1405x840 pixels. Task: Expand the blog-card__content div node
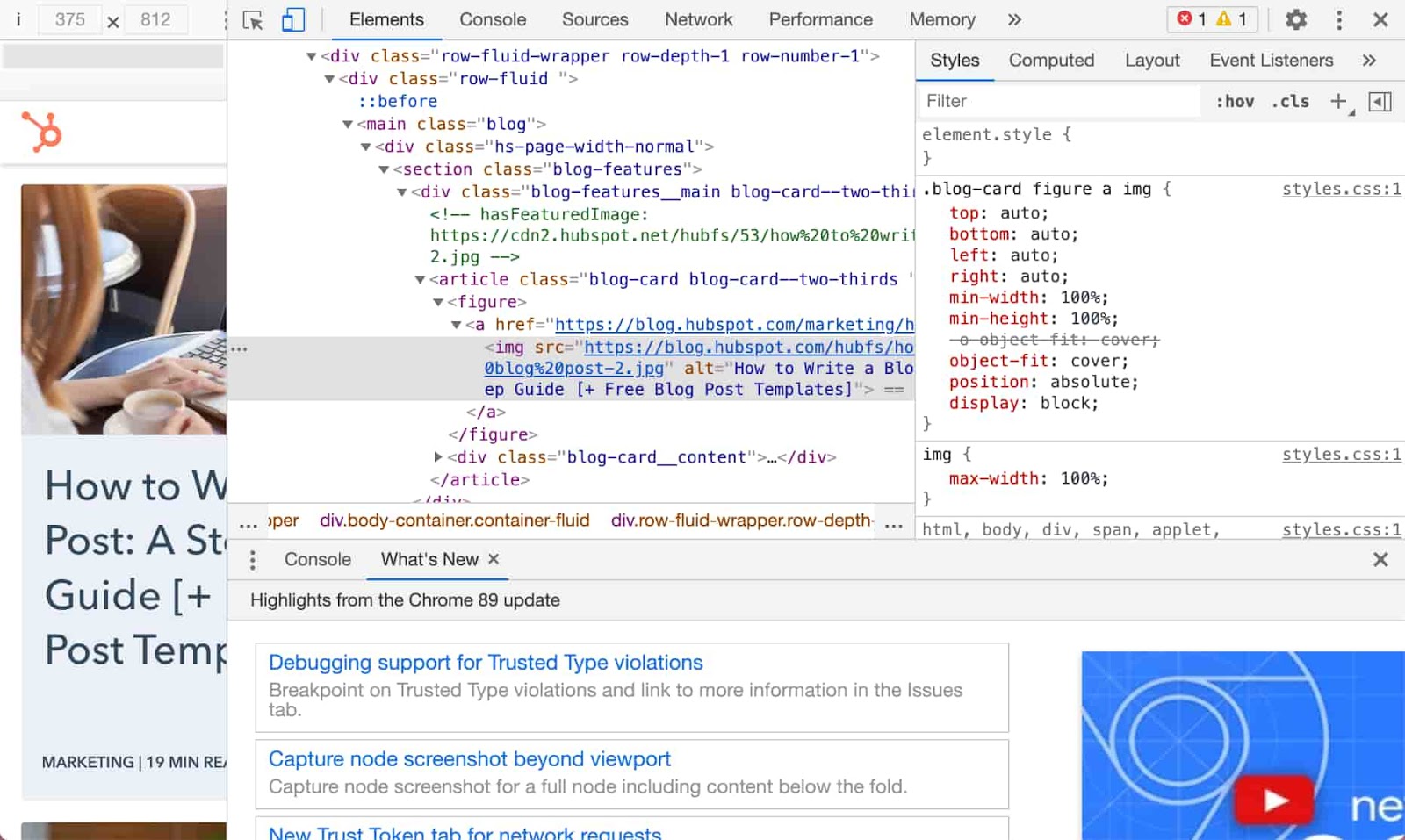point(438,457)
